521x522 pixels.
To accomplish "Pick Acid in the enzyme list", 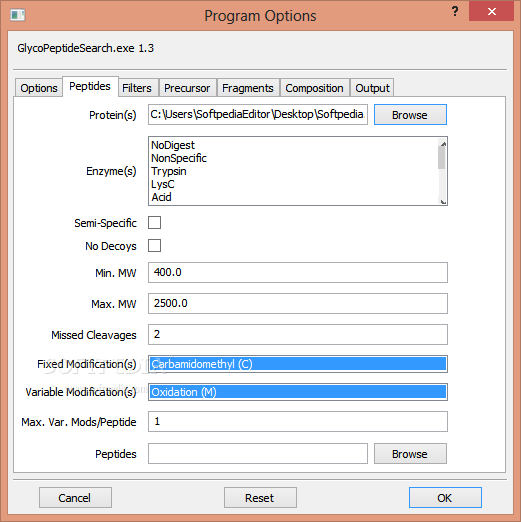I will (294, 197).
